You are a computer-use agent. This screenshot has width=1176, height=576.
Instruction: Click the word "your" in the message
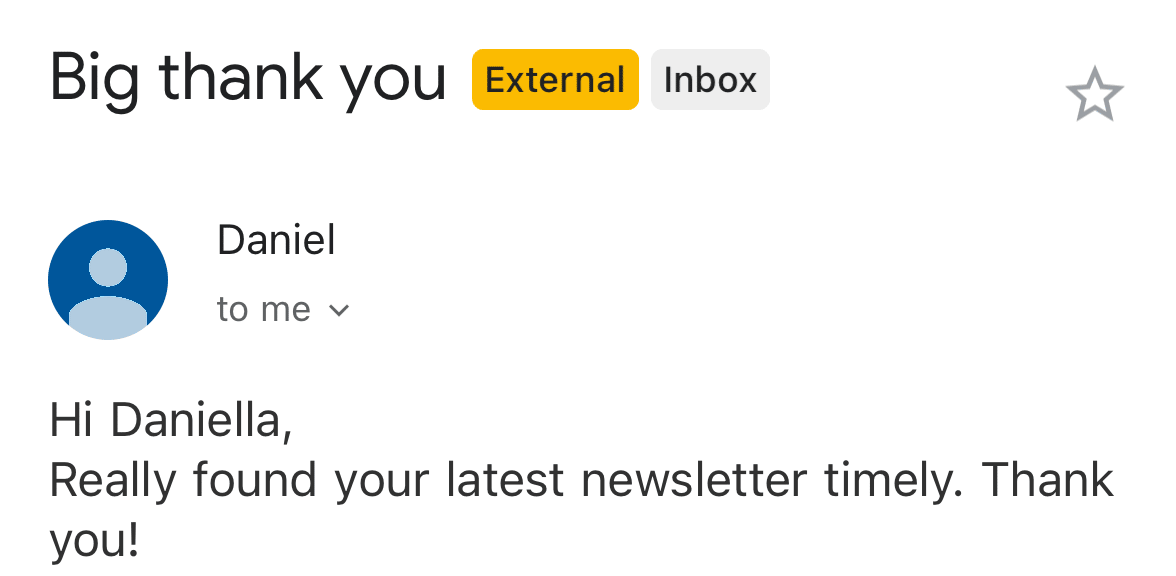click(383, 481)
